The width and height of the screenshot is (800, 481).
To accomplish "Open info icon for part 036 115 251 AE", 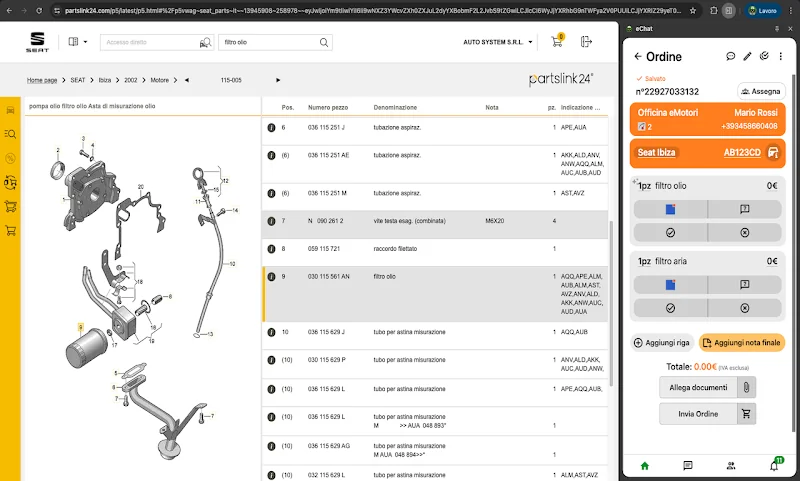I will pyautogui.click(x=271, y=155).
